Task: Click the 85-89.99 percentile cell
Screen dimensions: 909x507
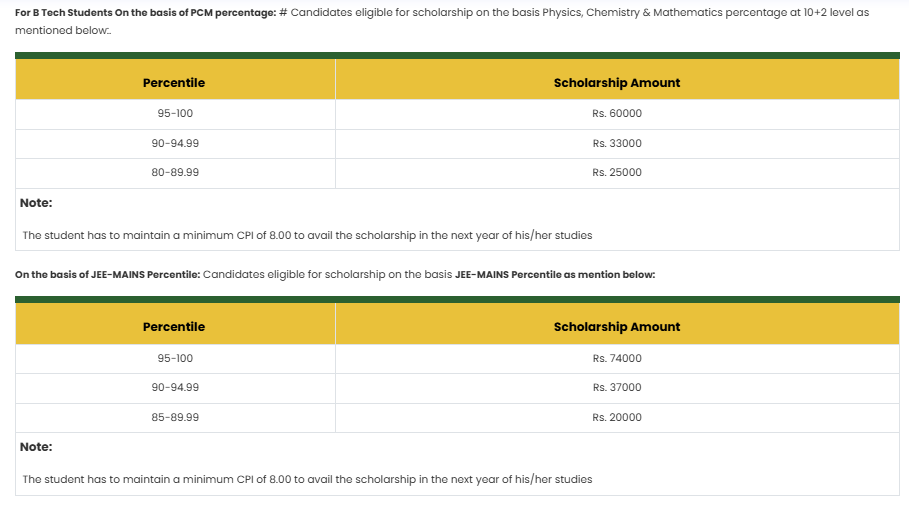Action: 175,417
